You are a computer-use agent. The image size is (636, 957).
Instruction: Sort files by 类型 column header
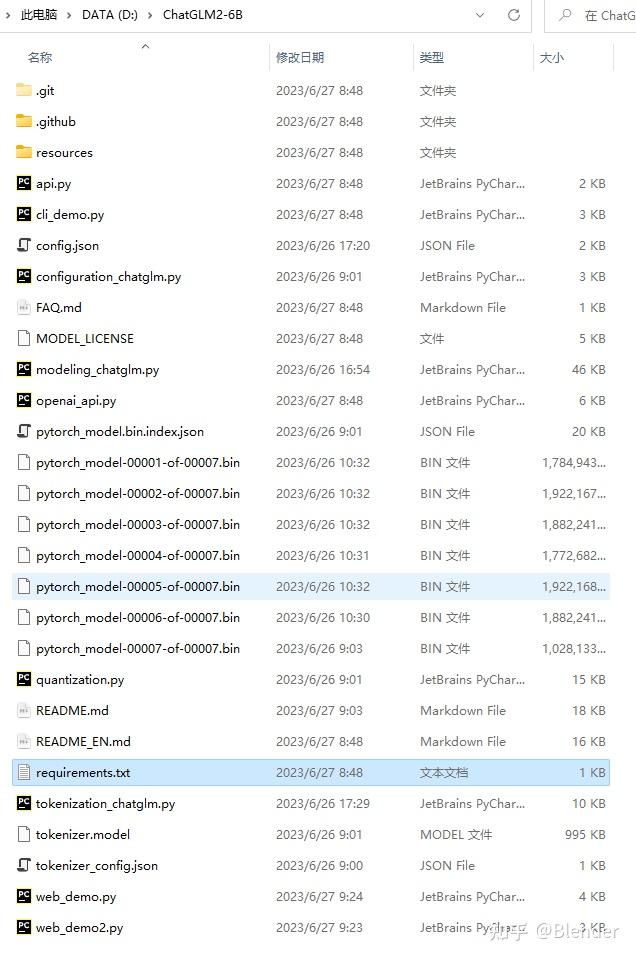(432, 57)
